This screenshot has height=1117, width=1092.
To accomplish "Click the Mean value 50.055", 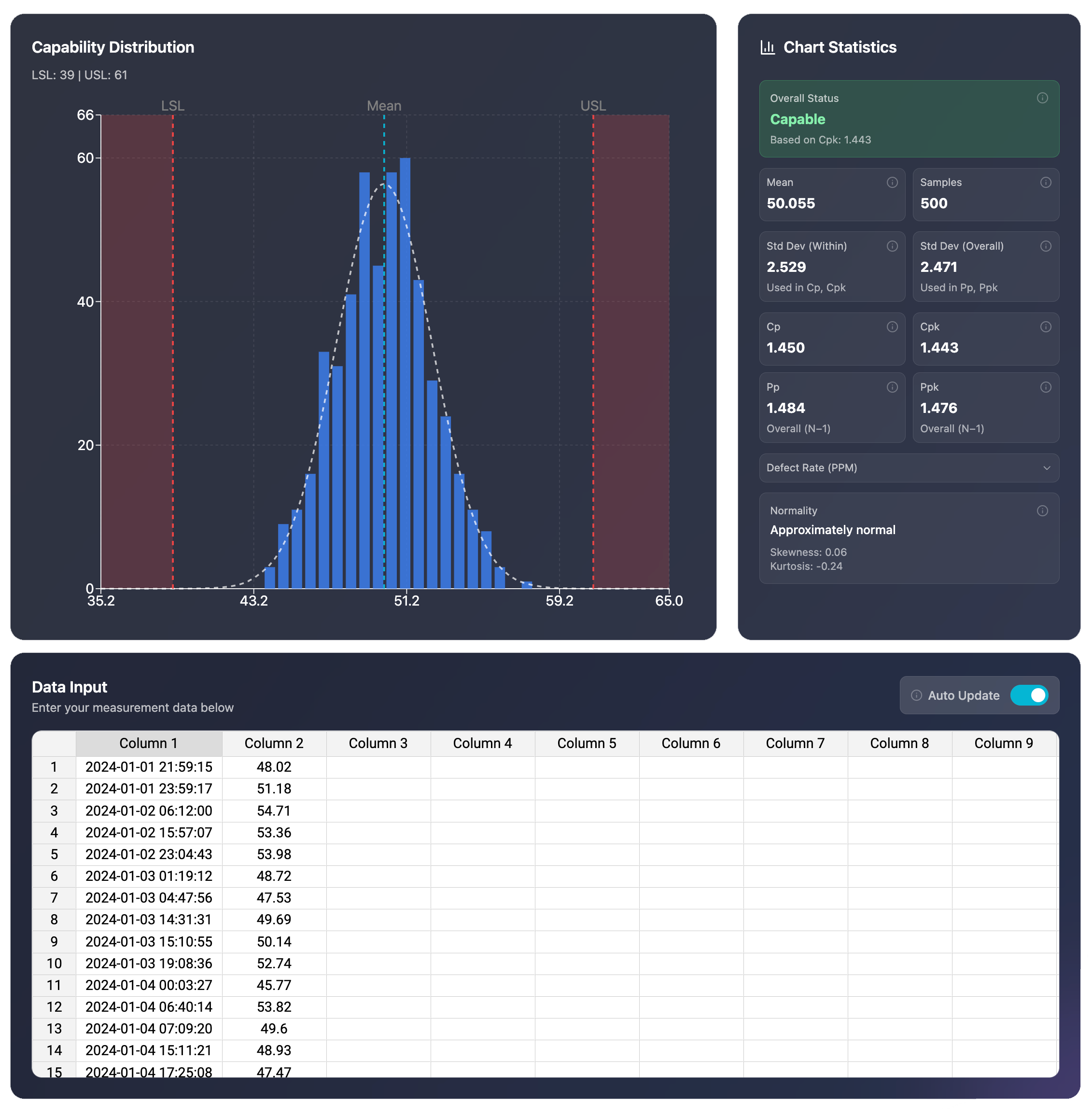I will click(790, 204).
